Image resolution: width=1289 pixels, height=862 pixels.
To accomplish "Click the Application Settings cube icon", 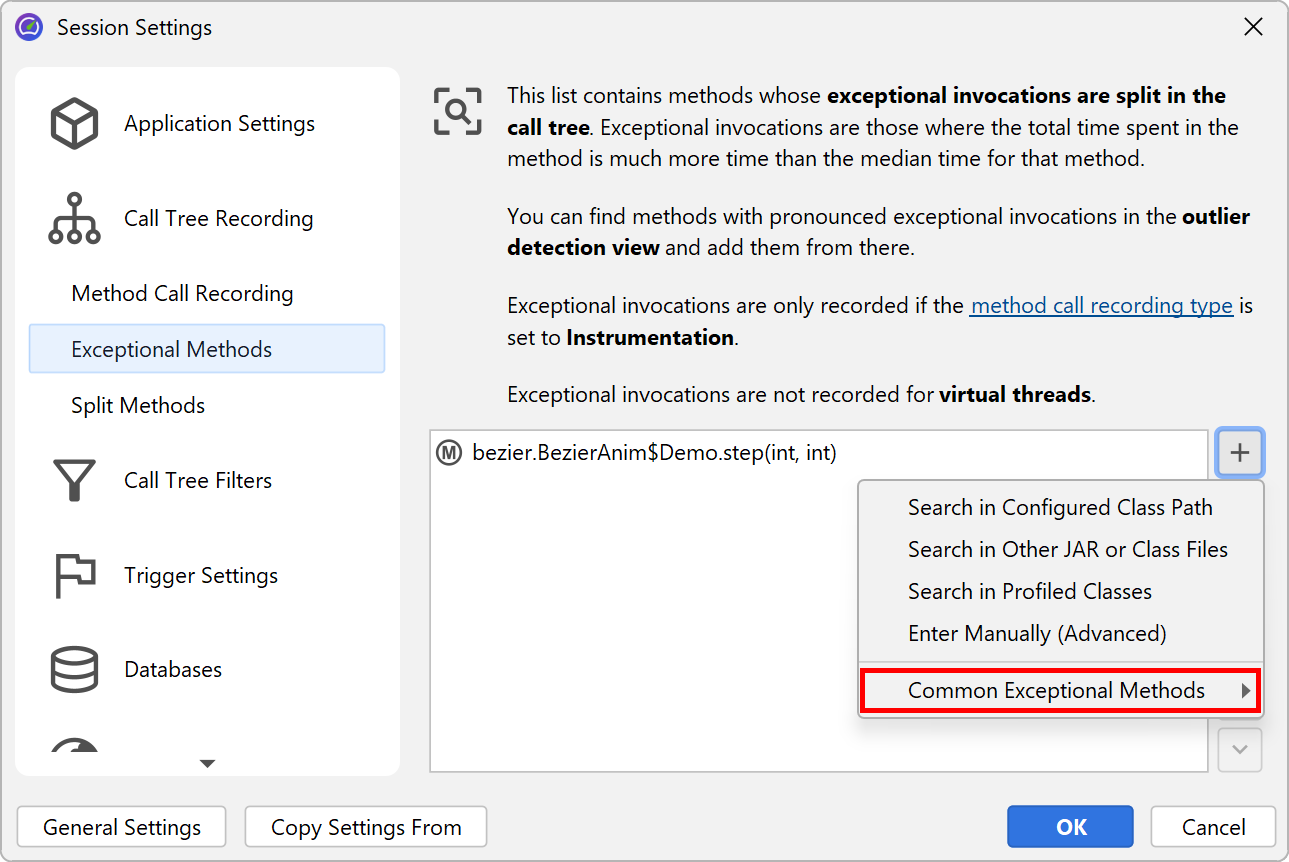I will [74, 124].
